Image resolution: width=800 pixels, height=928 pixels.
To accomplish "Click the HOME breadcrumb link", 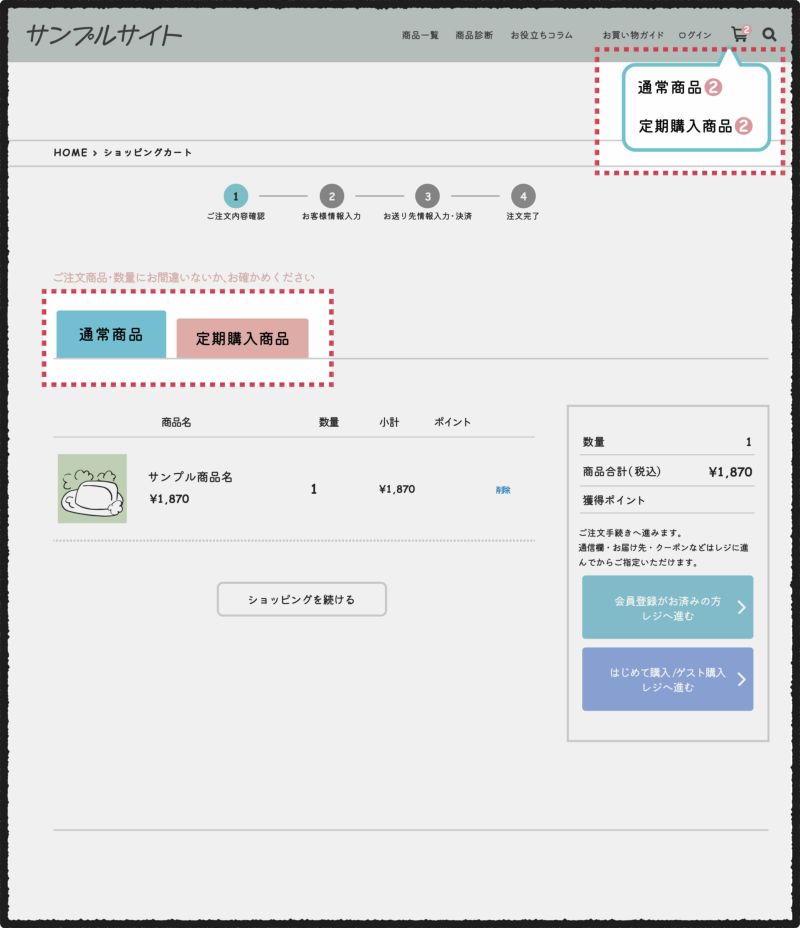I will (68, 153).
